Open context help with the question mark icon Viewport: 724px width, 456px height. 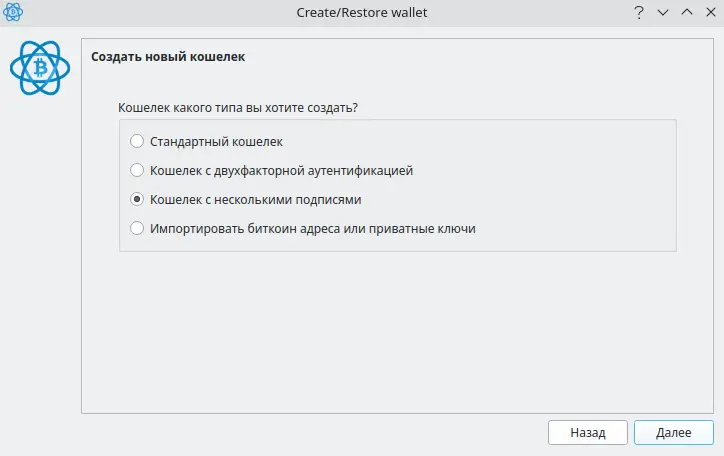639,12
